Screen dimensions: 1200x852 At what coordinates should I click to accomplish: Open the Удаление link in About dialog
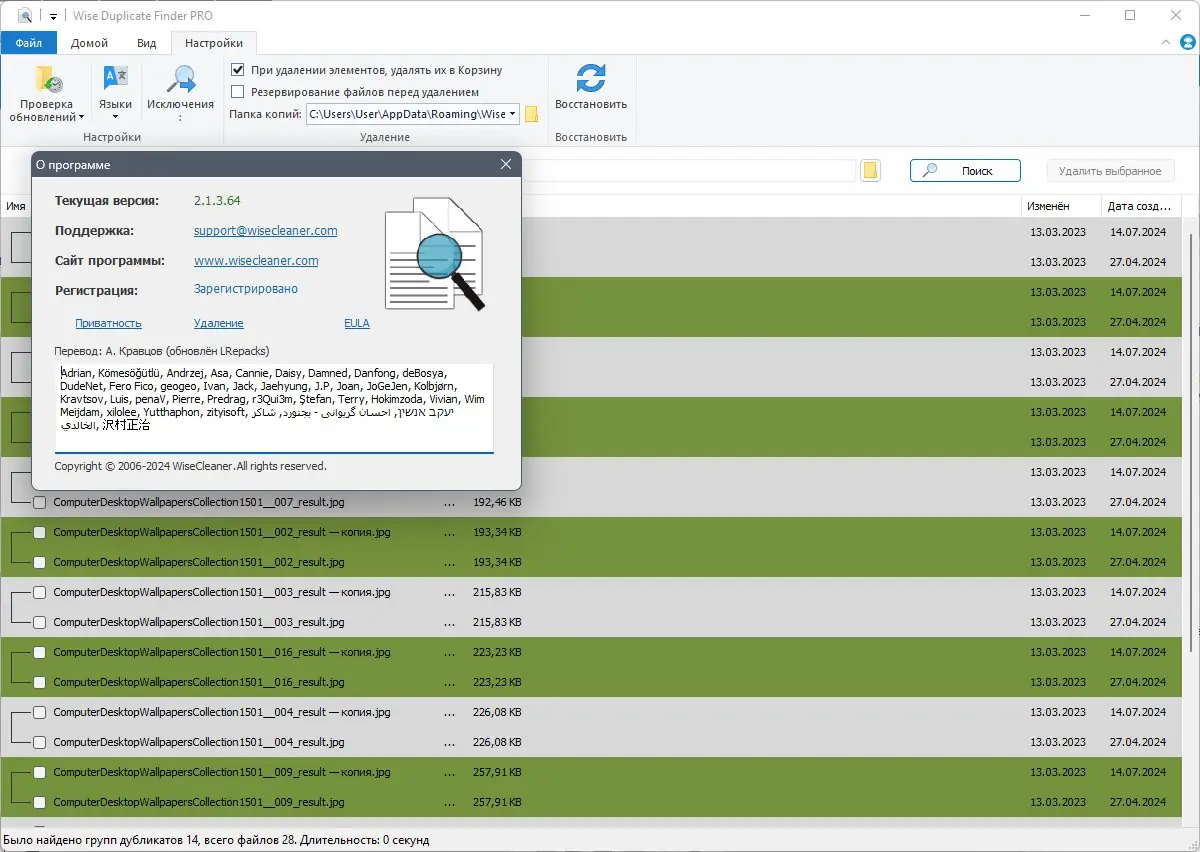click(219, 323)
